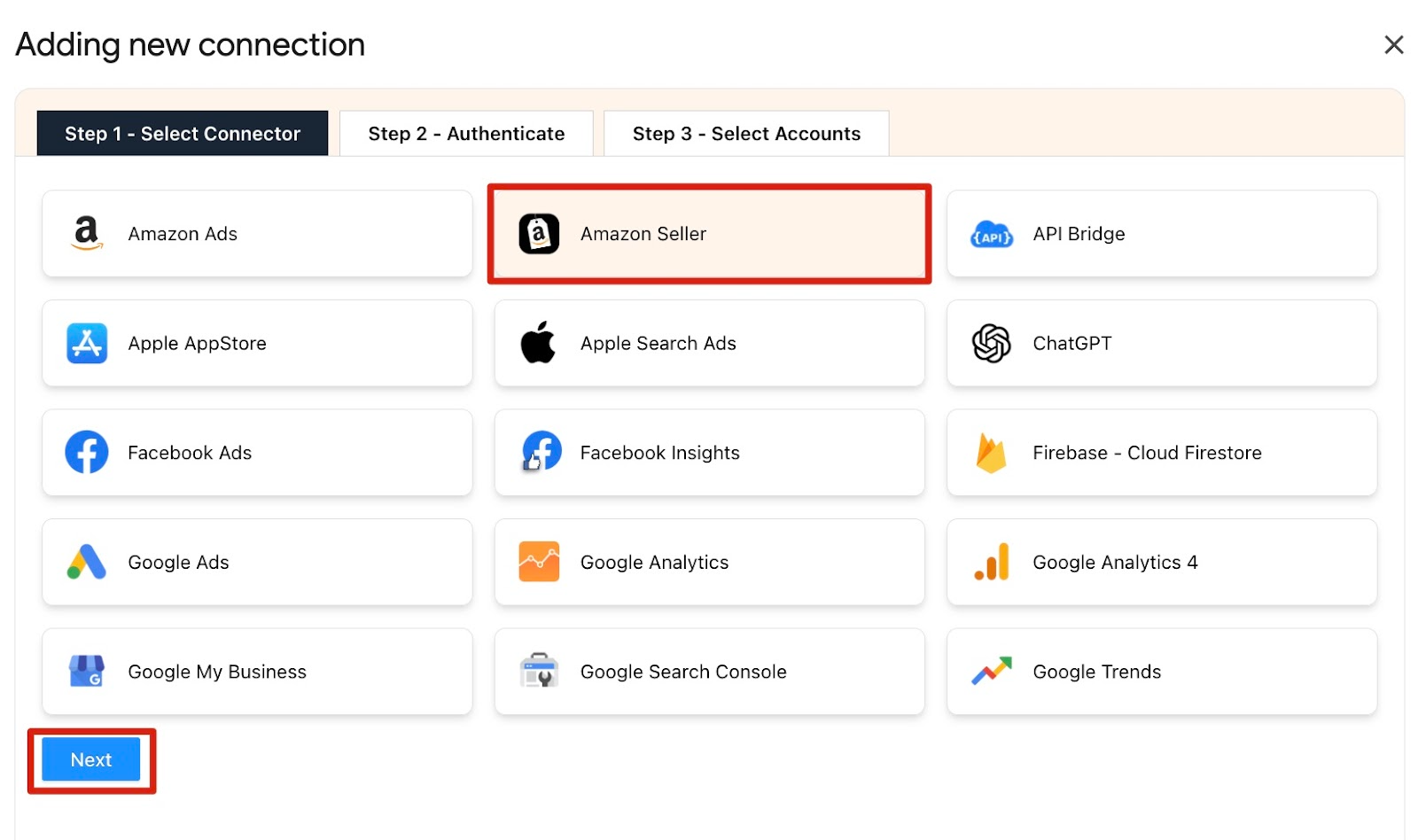Click the Google Search Console icon
Image resolution: width=1418 pixels, height=840 pixels.
point(538,672)
